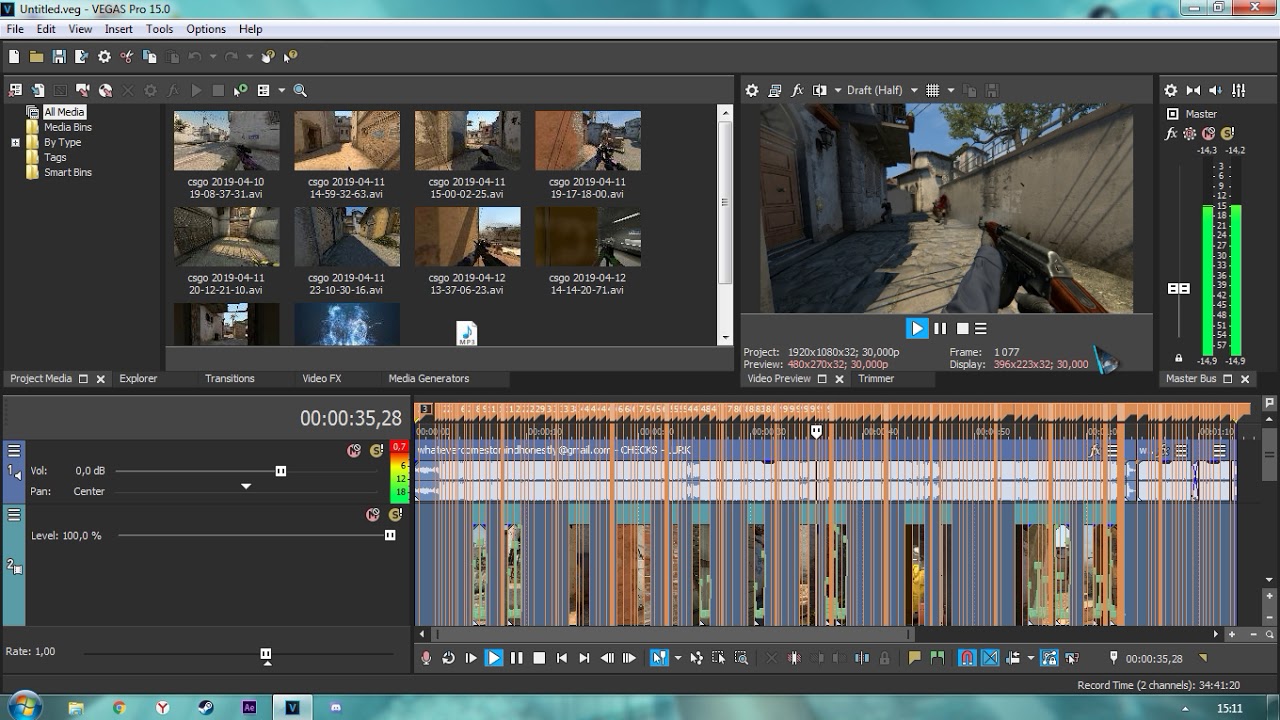Mute audio track 1
Viewport: 1280px width, 720px height.
click(354, 451)
